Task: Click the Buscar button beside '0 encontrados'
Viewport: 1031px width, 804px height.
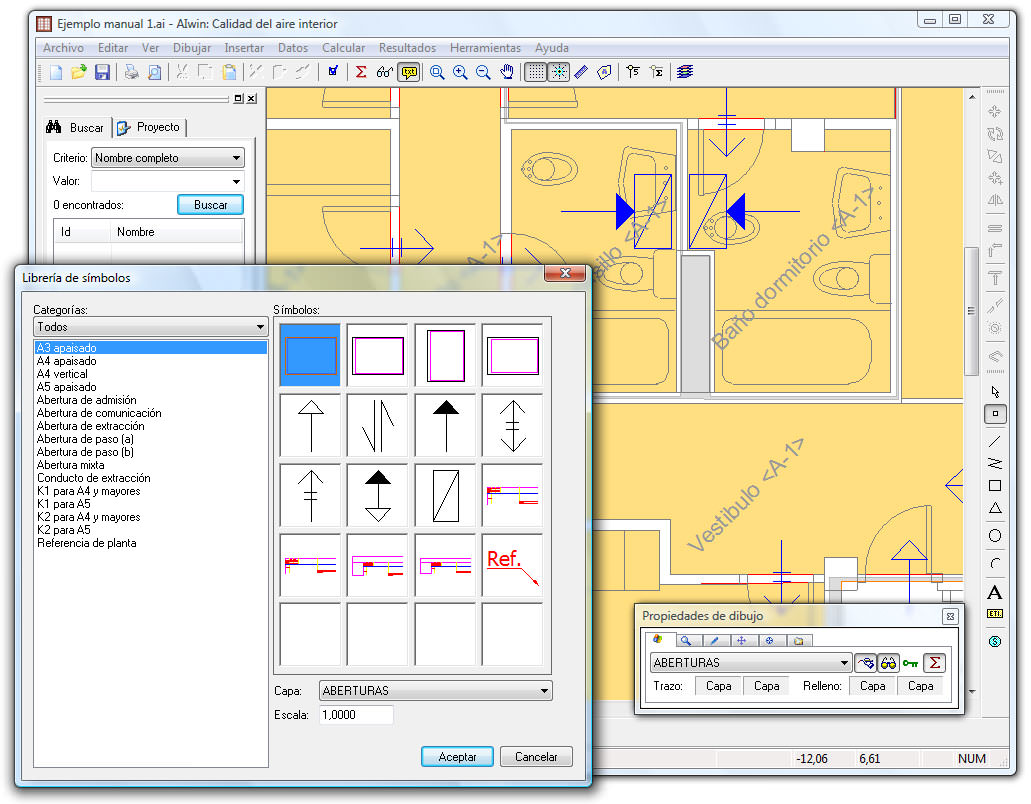Action: coord(210,205)
